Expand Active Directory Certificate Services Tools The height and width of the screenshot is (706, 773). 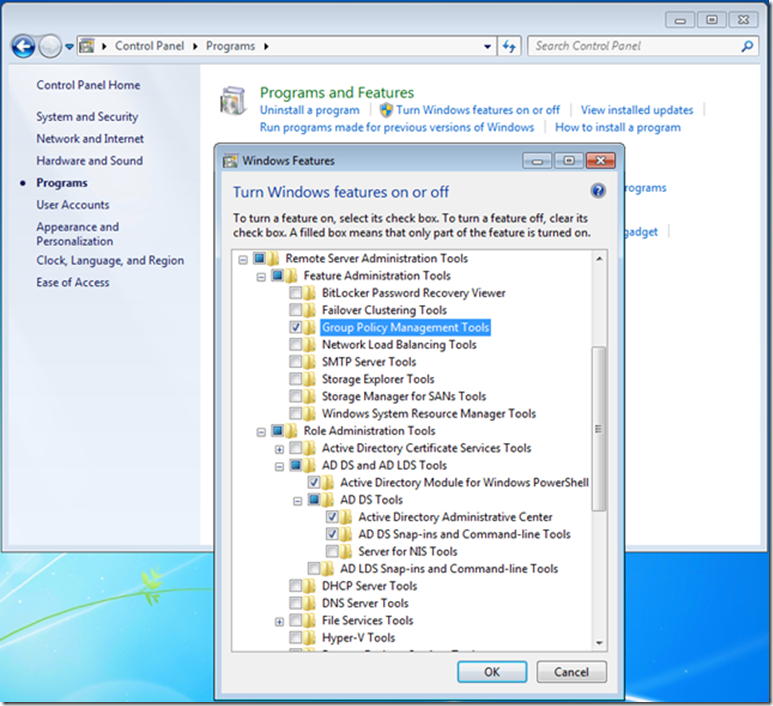(279, 449)
